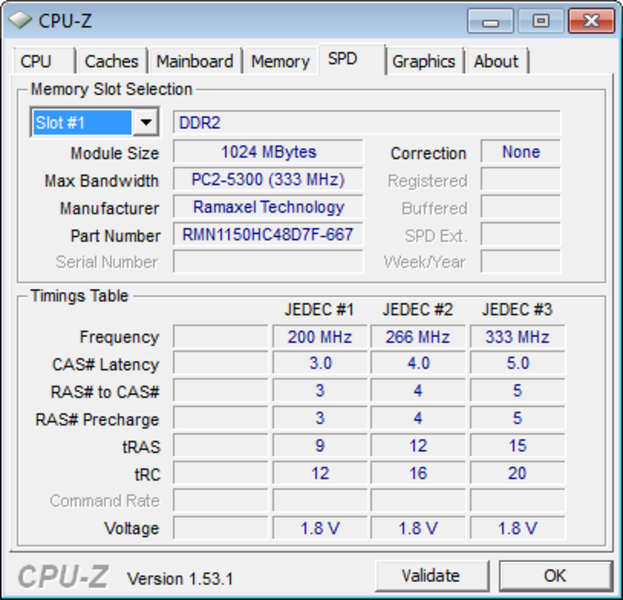Expand the Slot #1 dropdown arrow
Viewport: 623px width, 600px height.
pyautogui.click(x=146, y=122)
